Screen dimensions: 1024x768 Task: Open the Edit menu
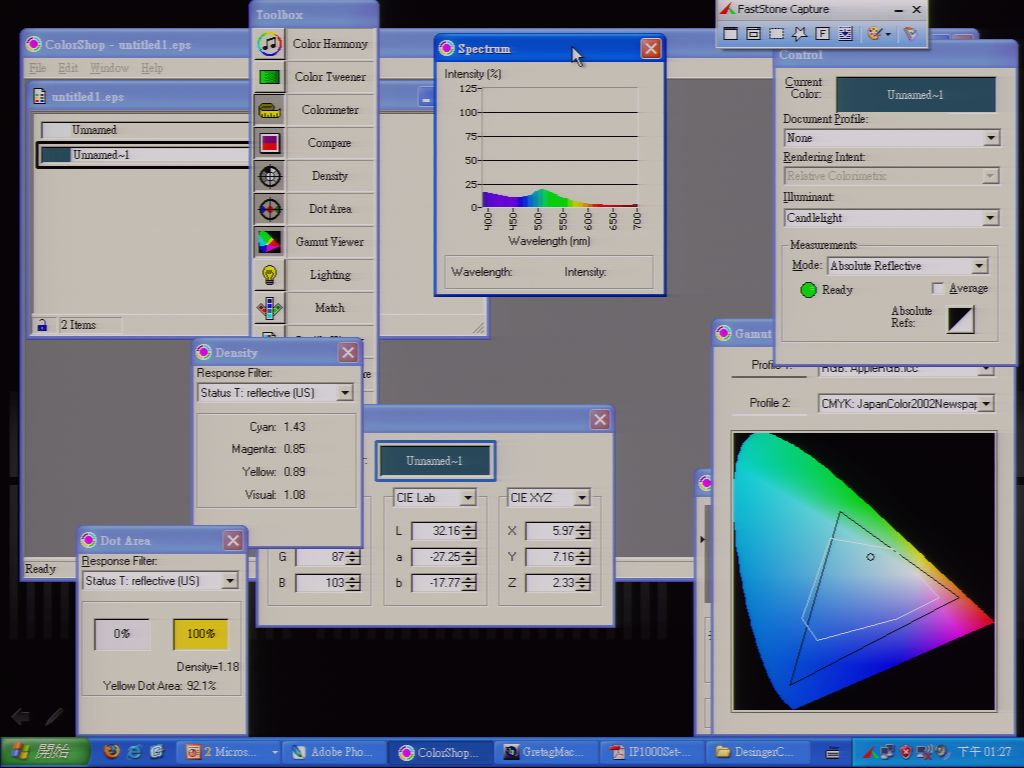coord(67,67)
